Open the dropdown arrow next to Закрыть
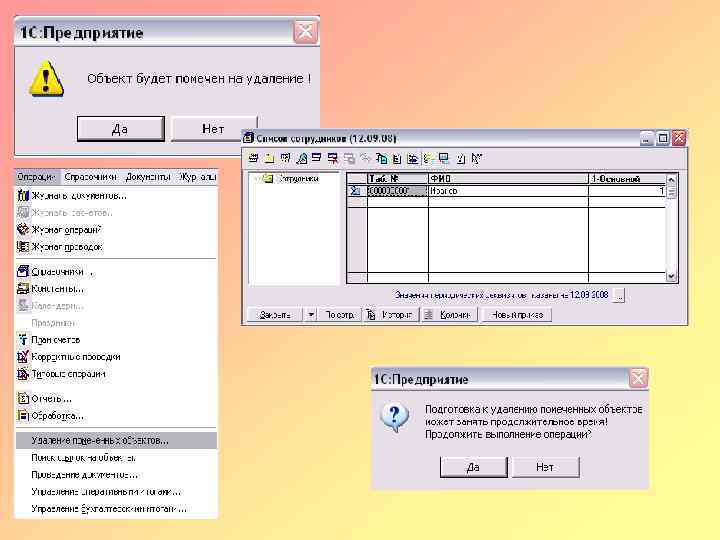Screen dimensions: 720x540 311,315
